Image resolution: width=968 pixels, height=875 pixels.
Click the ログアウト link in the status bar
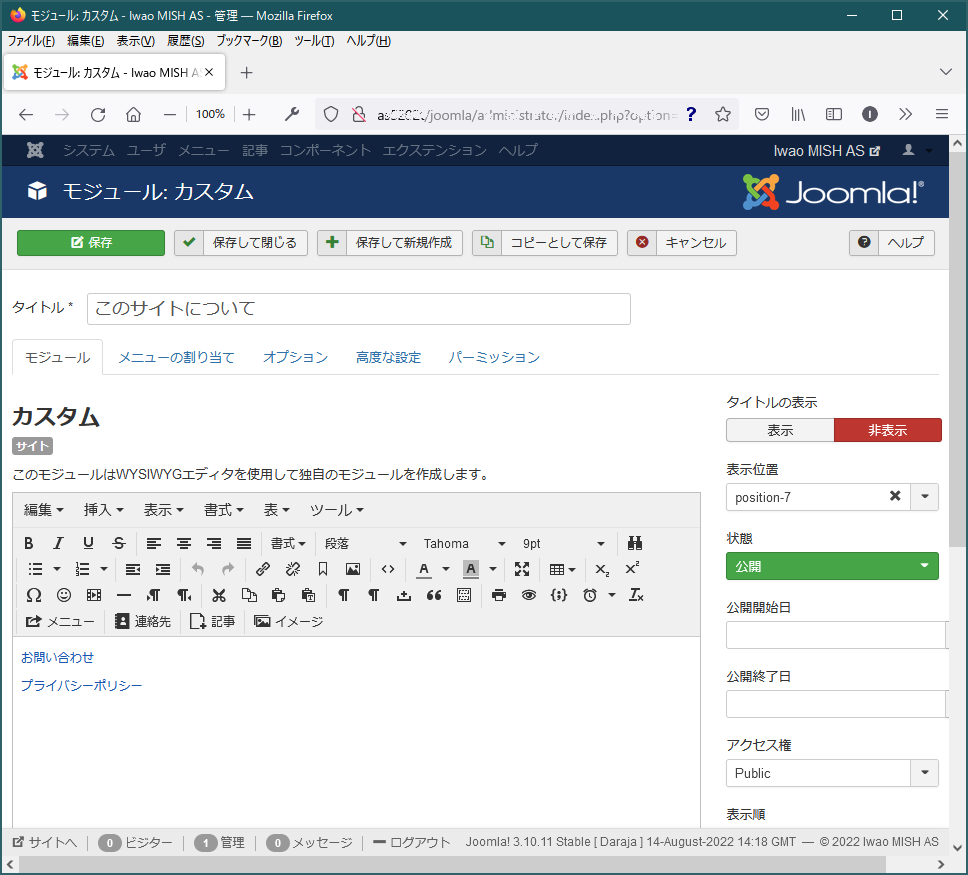coord(412,842)
